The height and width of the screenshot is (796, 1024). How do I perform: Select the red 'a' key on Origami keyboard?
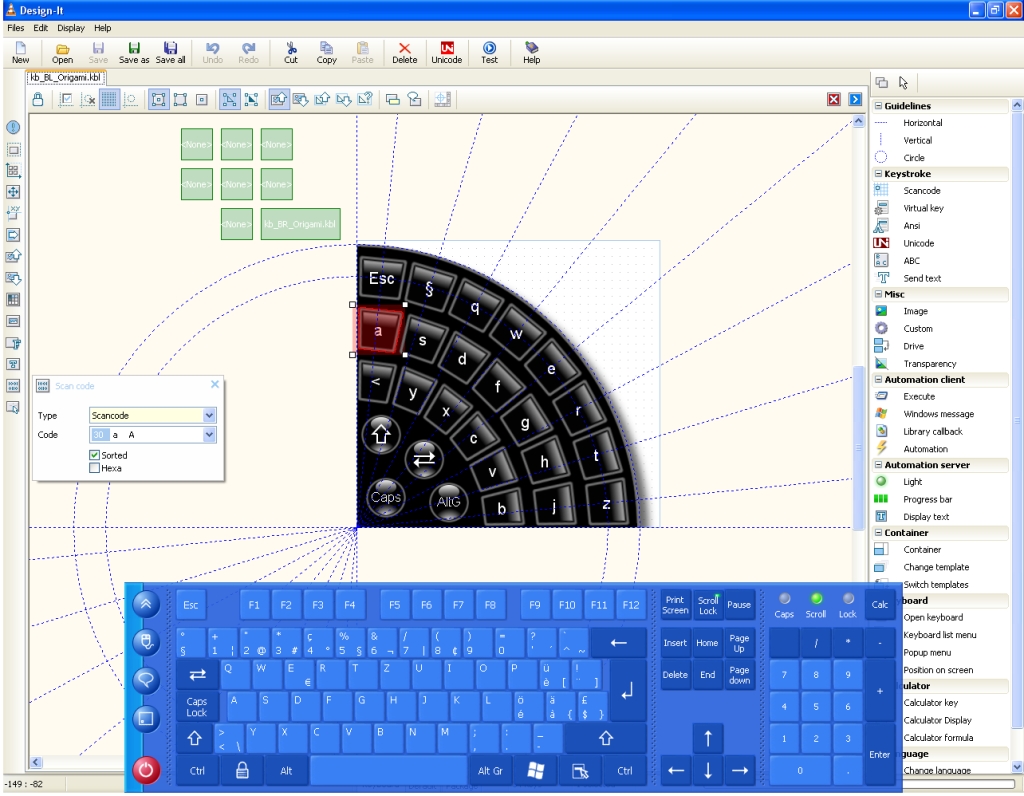click(379, 330)
